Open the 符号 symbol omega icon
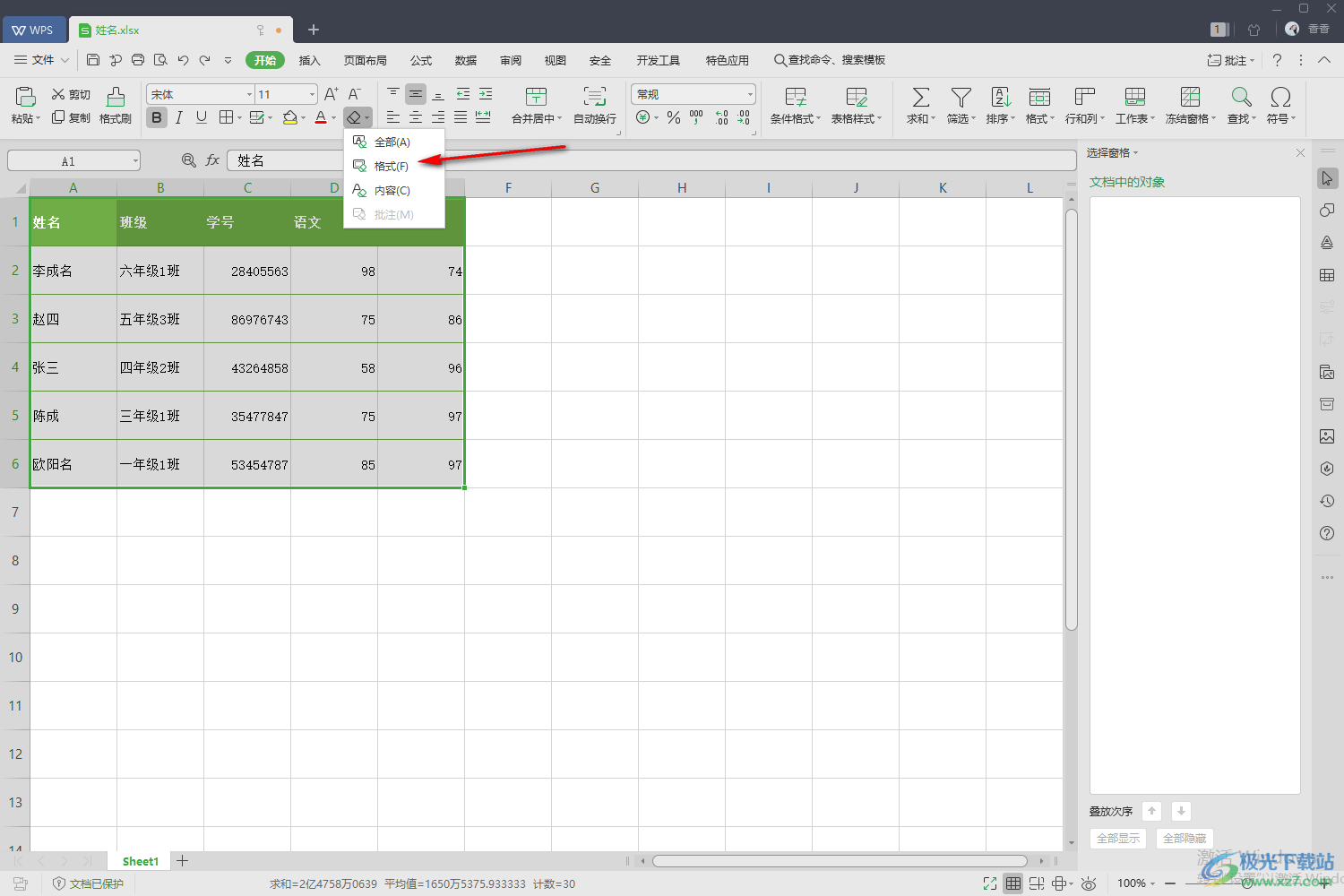Viewport: 1344px width, 896px height. click(1280, 97)
